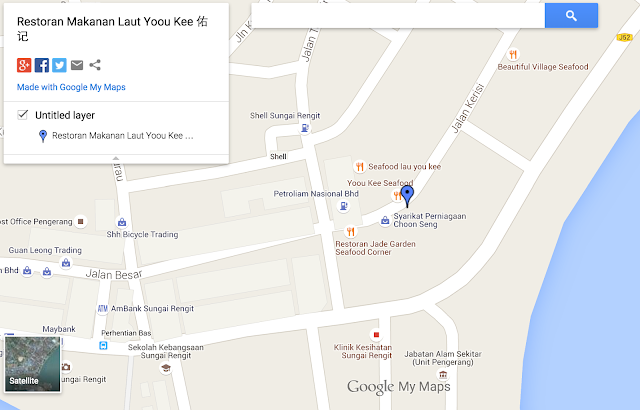
Task: Click Shell Sungai Rengit gas station icon
Action: (305, 128)
